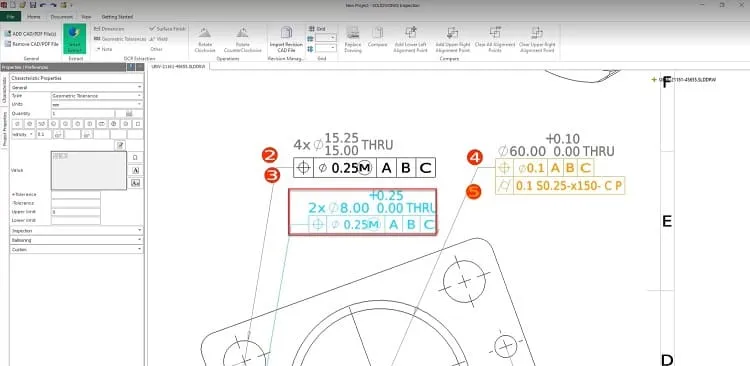
Task: Click the Compare tool
Action: pyautogui.click(x=377, y=38)
